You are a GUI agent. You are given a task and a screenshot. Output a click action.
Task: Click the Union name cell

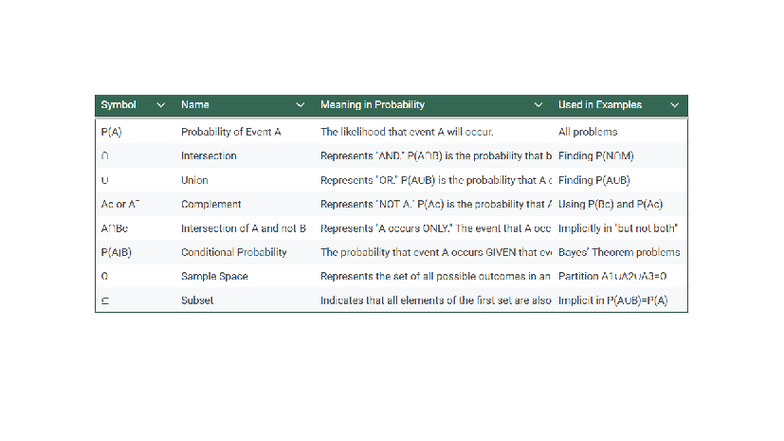coord(194,180)
